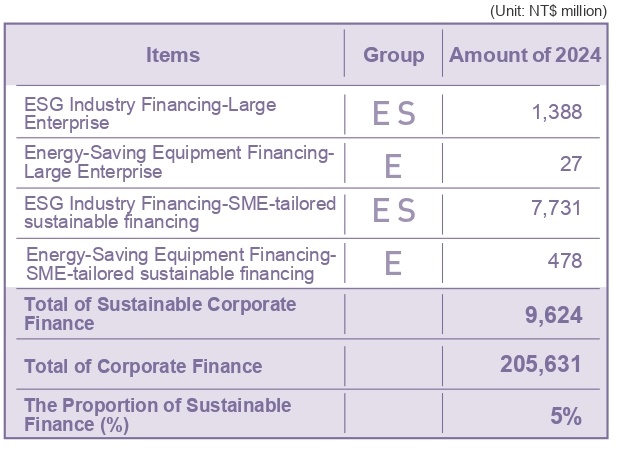
Task: Click the 5% proportion value
Action: coord(566,416)
